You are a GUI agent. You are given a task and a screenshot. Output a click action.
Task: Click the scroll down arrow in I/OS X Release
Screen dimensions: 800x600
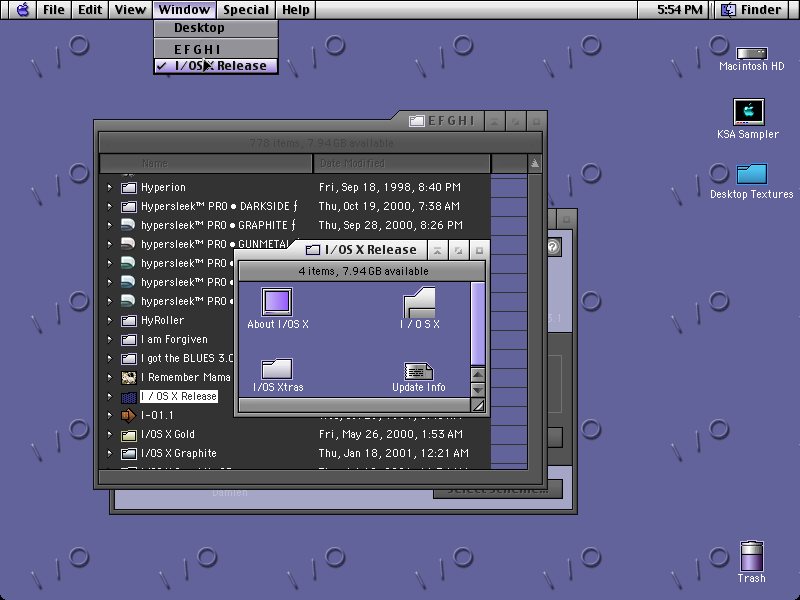pyautogui.click(x=478, y=390)
